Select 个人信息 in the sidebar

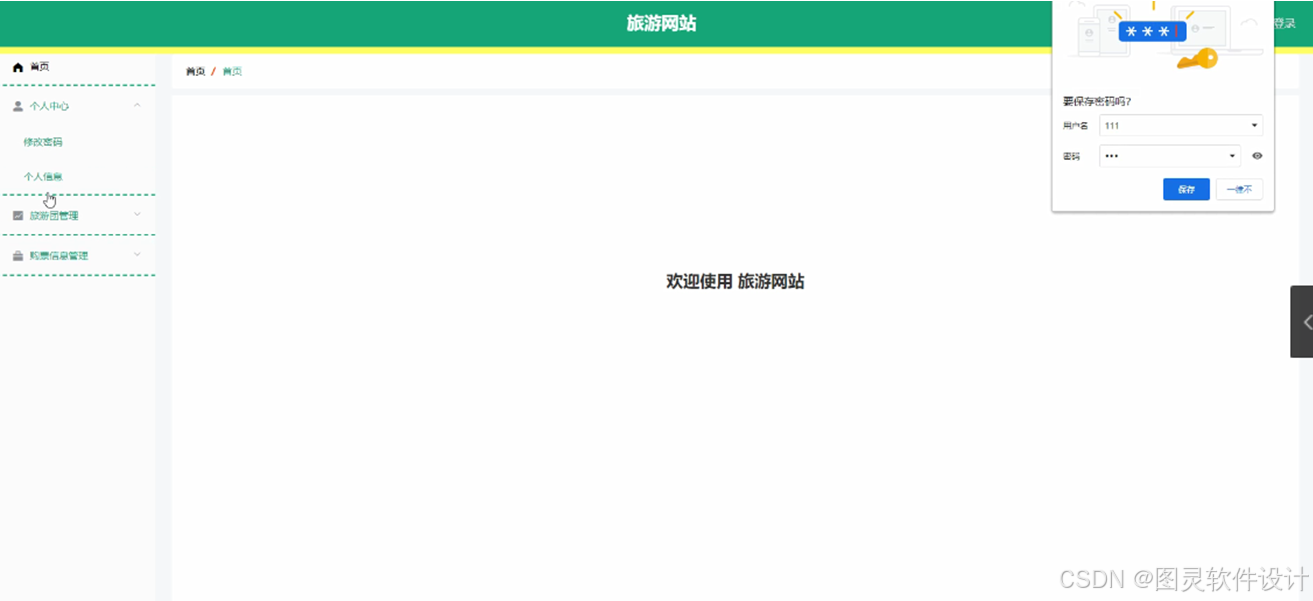tap(43, 177)
